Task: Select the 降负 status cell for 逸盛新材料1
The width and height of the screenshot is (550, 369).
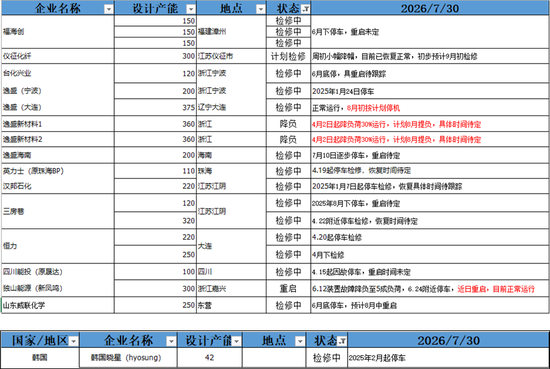Action: [x=288, y=124]
